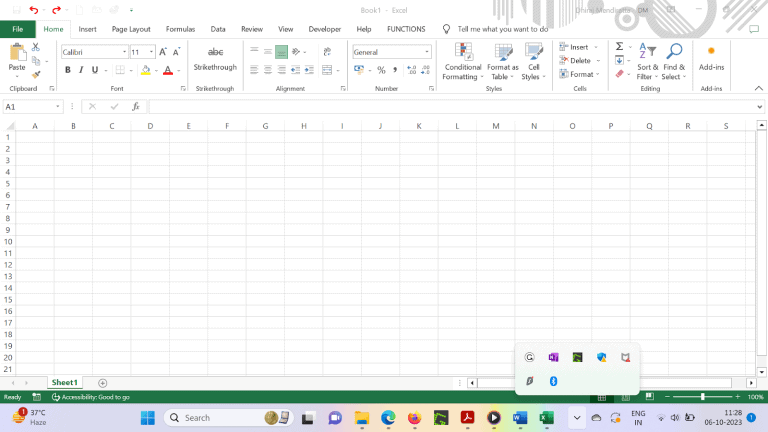Open the Formulas ribbon tab
Viewport: 768px width, 432px height.
coord(180,29)
